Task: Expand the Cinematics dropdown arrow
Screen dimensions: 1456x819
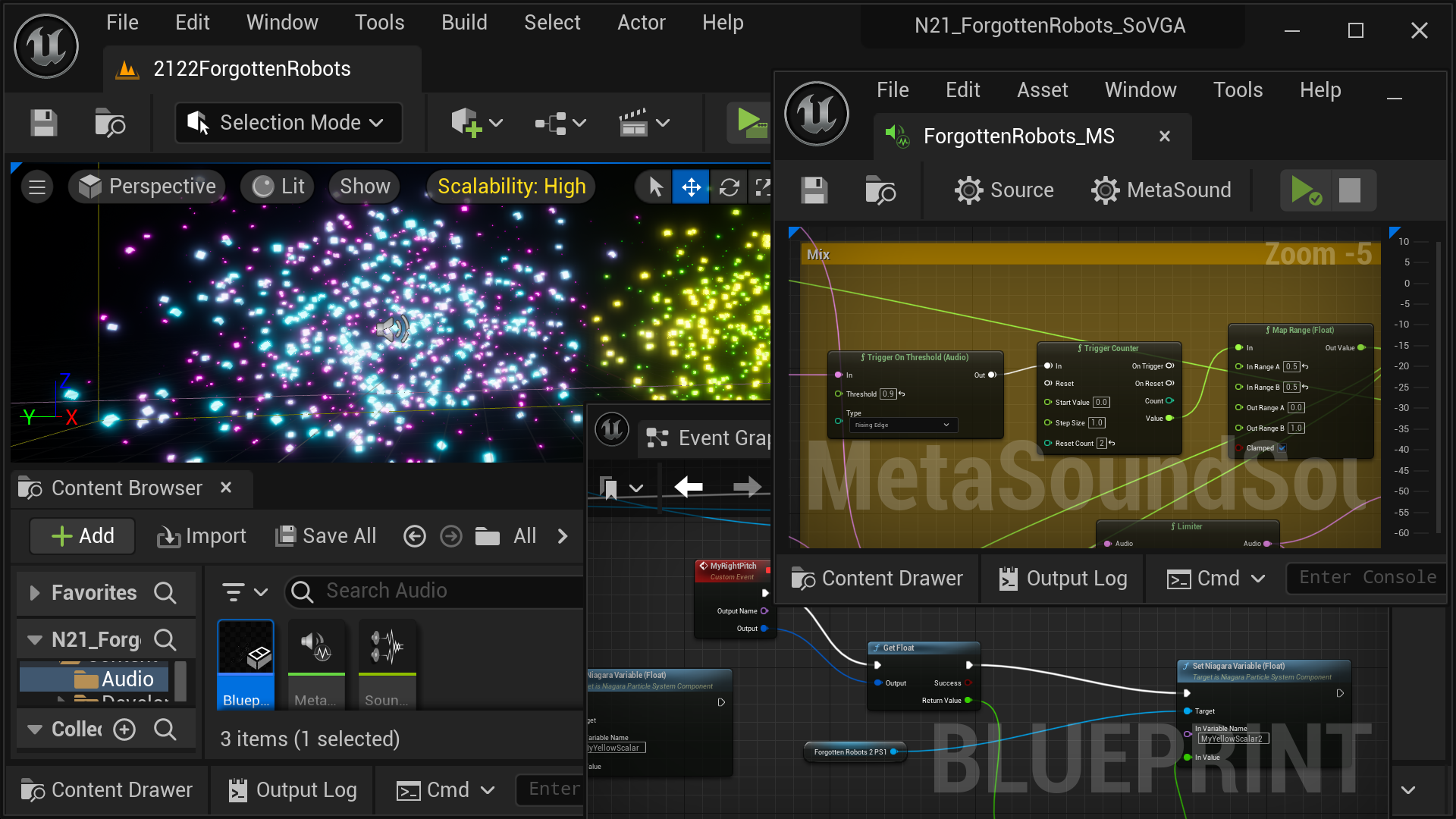Action: (663, 123)
